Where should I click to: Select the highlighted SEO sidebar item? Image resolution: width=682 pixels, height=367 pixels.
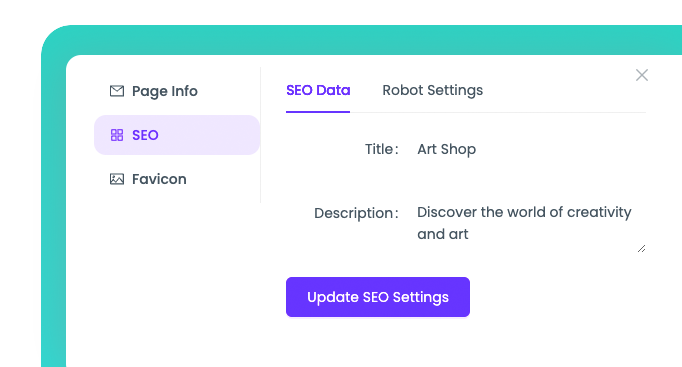177,135
